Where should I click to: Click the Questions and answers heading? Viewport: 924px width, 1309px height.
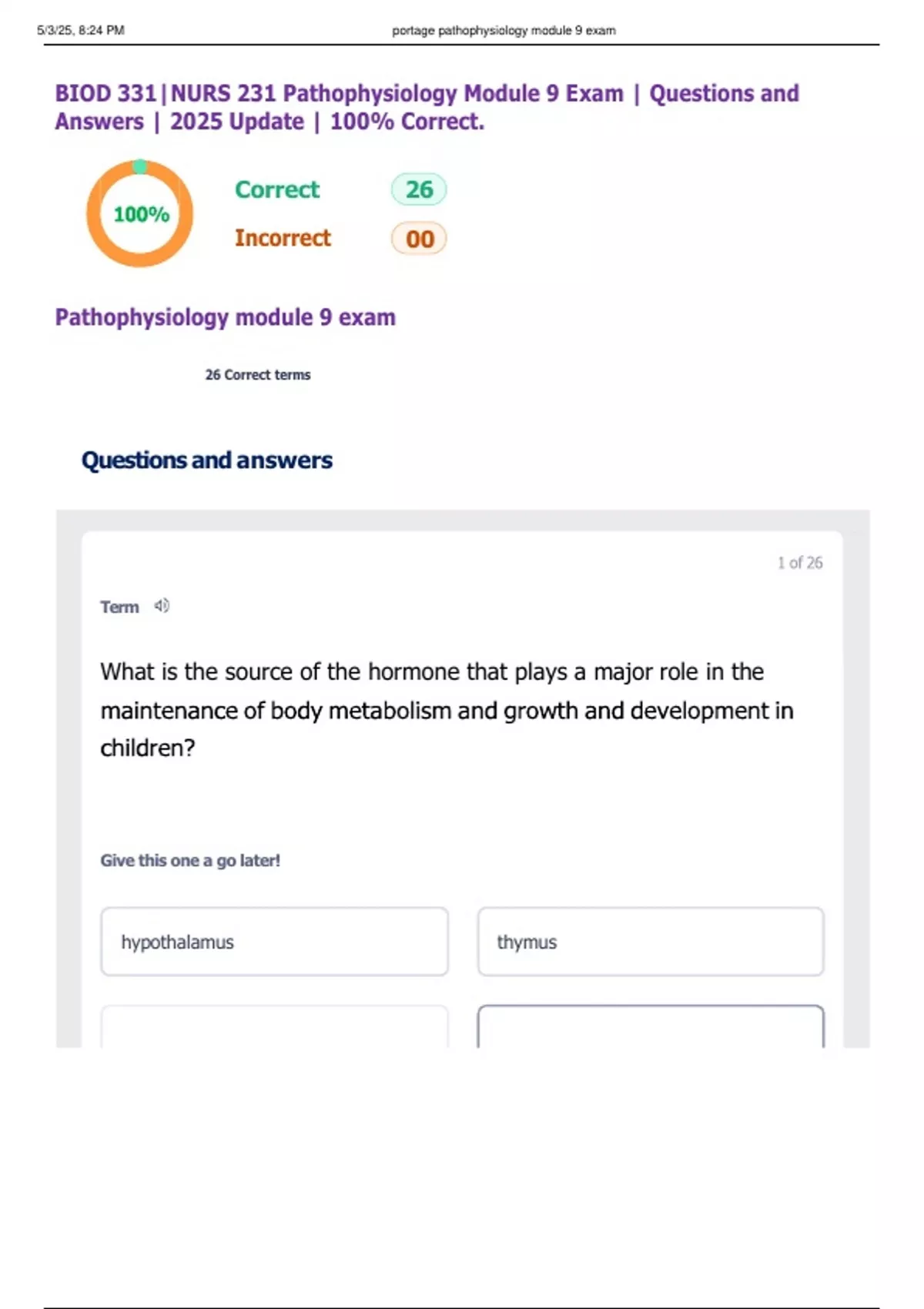(207, 460)
